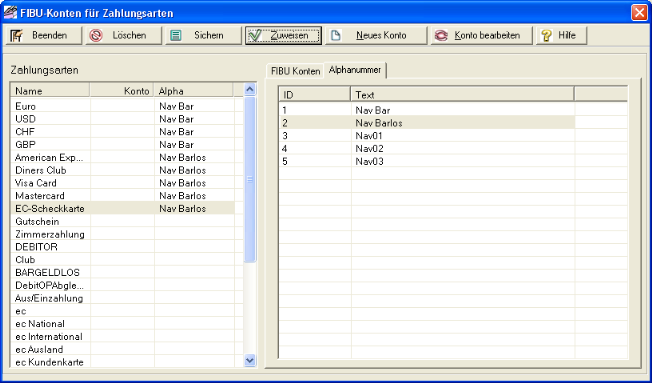652x383 pixels.
Task: Close the FIBU-Konten window
Action: click(x=639, y=13)
